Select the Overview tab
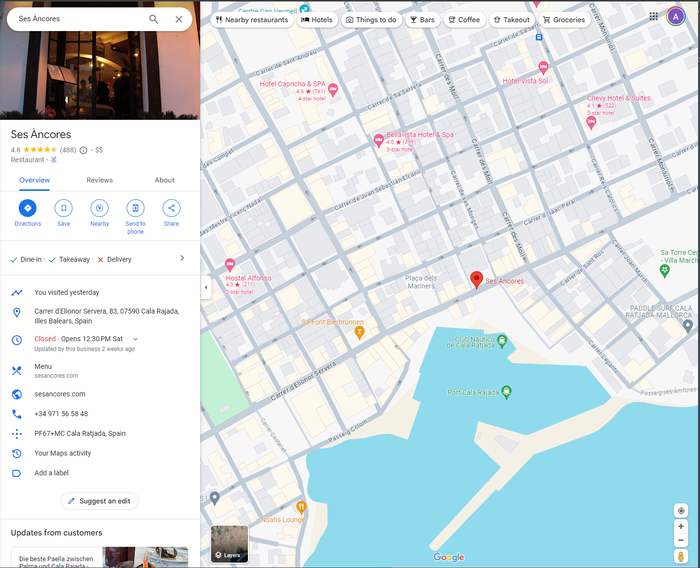Viewport: 700px width, 568px height. 34,180
